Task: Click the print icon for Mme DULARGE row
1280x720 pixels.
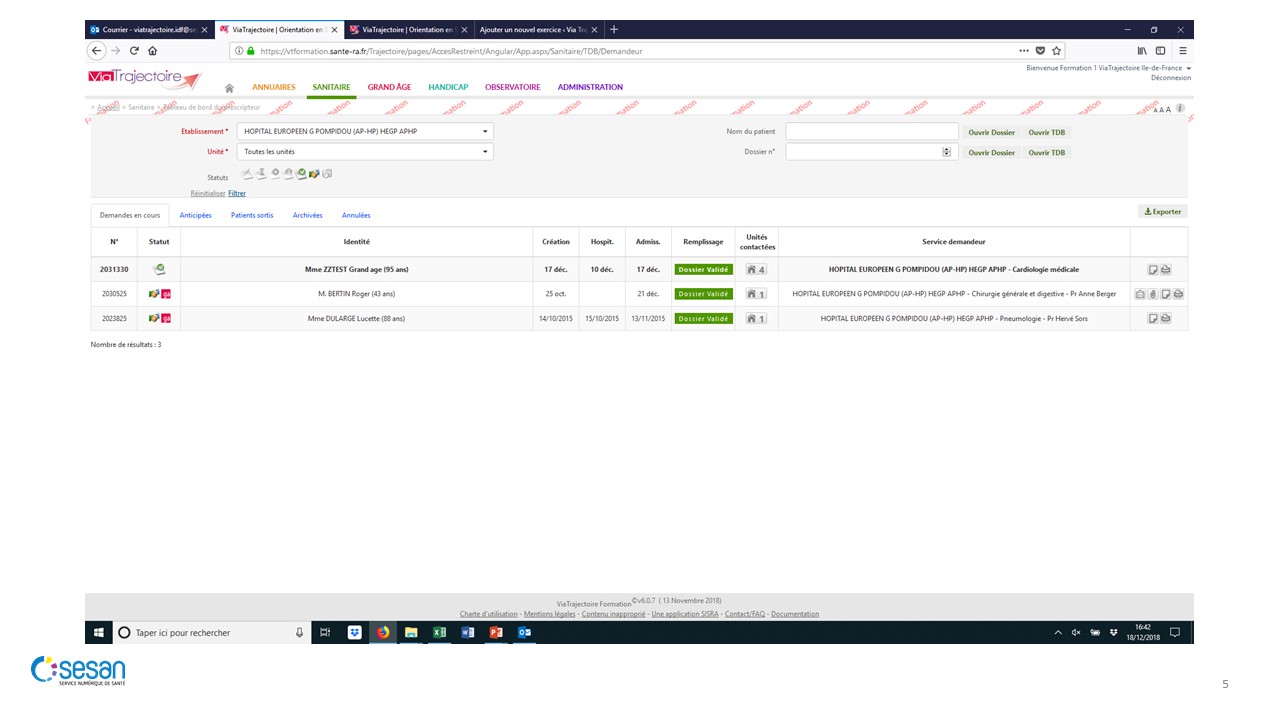Action: pos(1166,318)
